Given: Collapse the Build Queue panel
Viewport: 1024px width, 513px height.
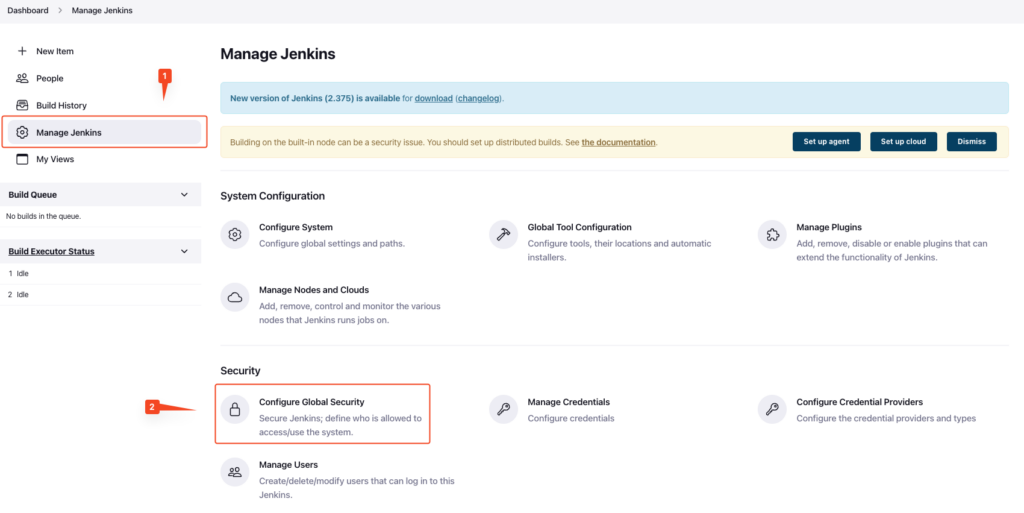Looking at the screenshot, I should click(x=184, y=194).
